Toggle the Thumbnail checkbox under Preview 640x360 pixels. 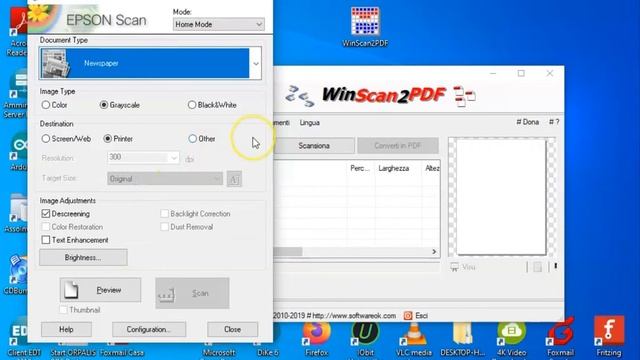point(63,310)
